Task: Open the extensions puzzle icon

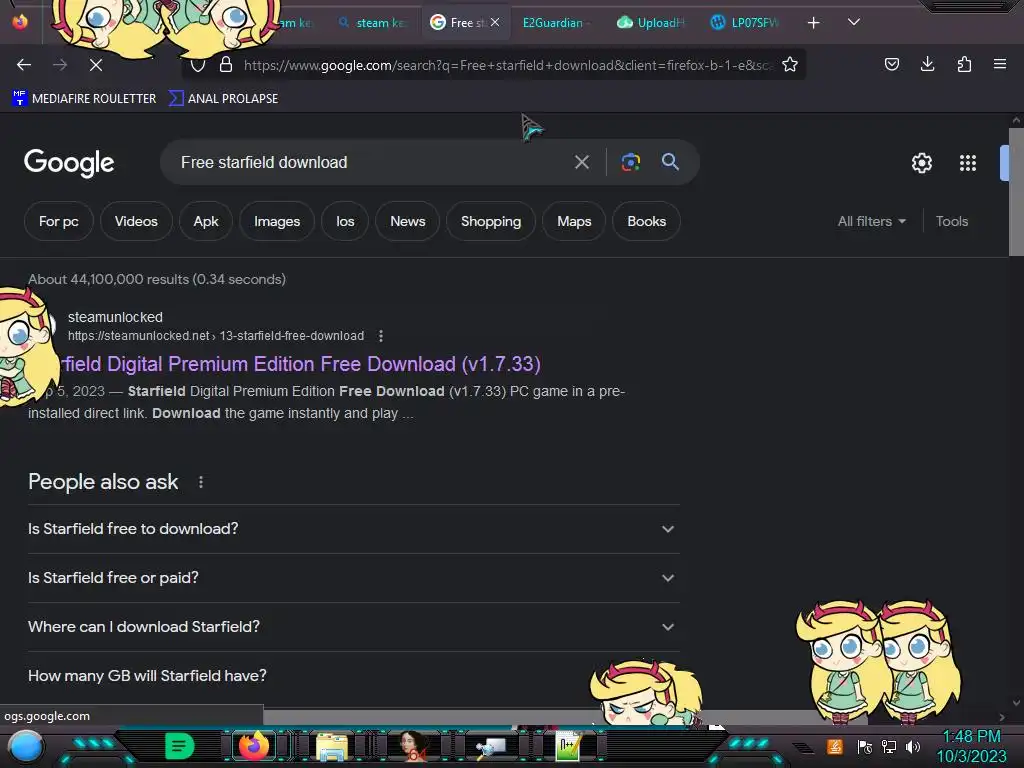Action: pyautogui.click(x=964, y=64)
